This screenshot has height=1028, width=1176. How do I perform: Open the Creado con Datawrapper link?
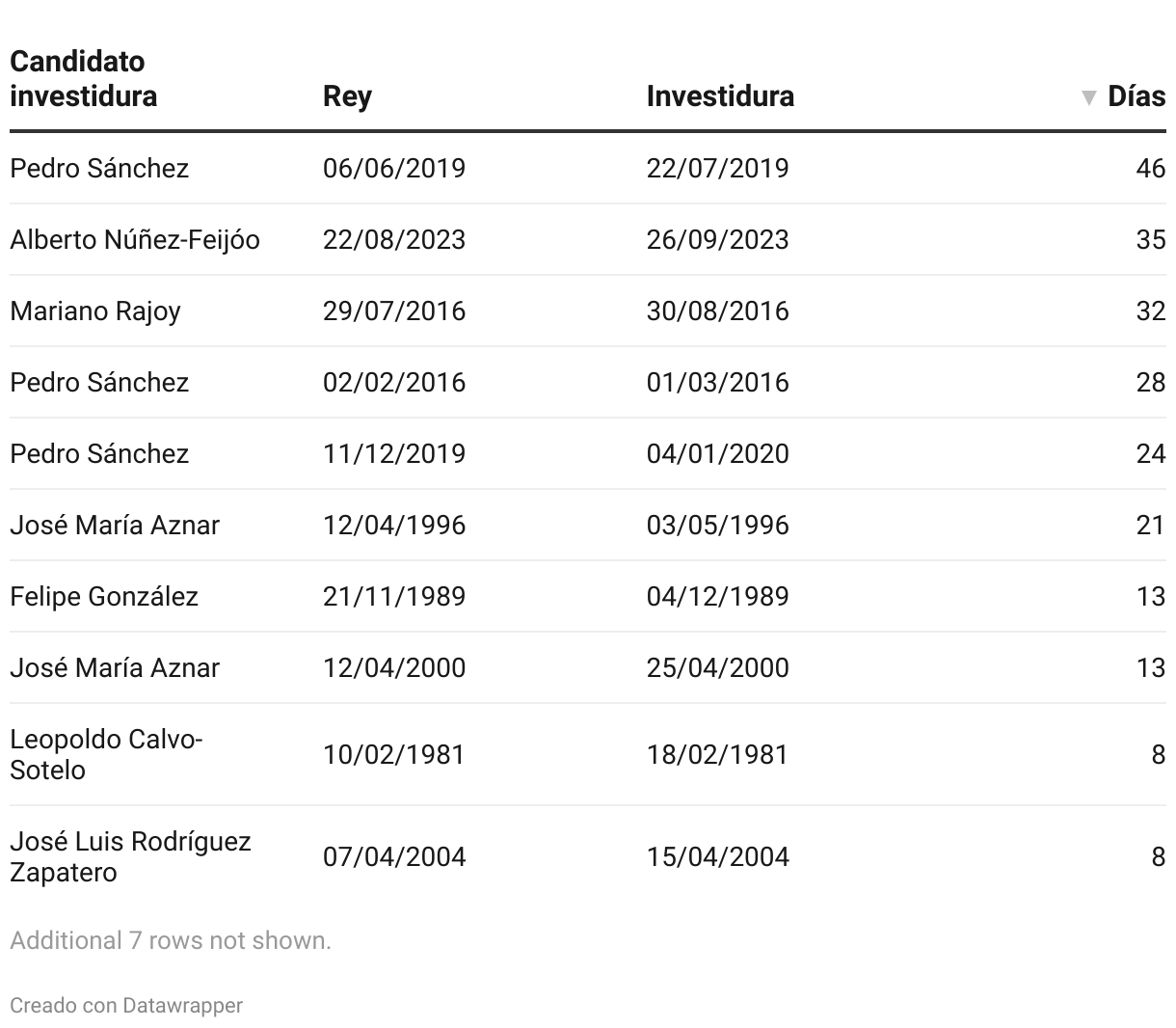click(x=126, y=1005)
